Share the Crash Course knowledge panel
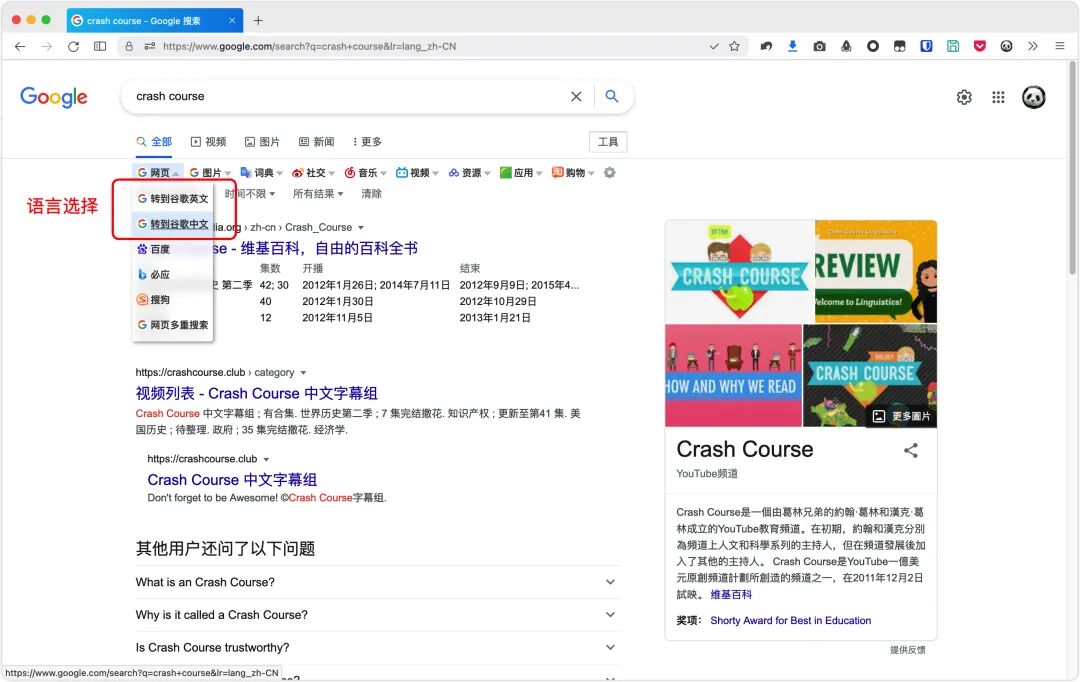The width and height of the screenshot is (1080, 682). pos(911,451)
